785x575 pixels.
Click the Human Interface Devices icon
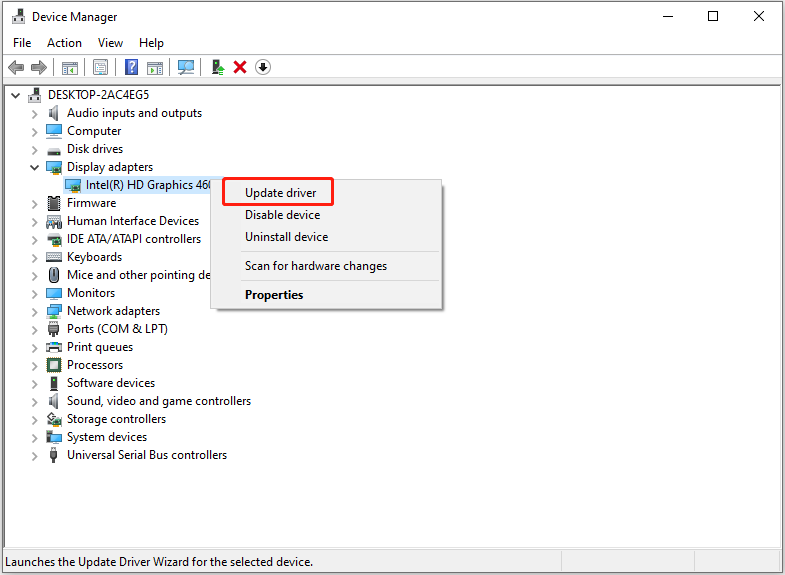(x=54, y=221)
